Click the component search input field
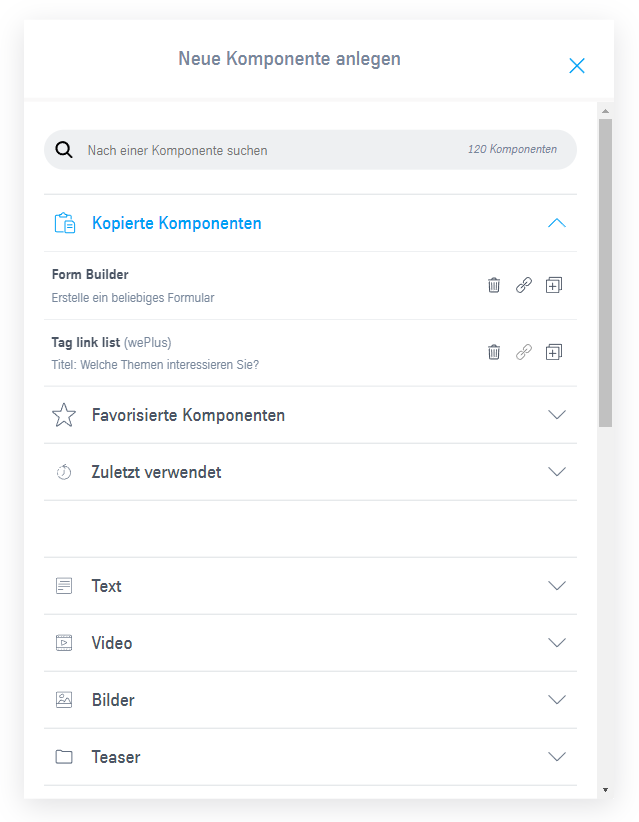This screenshot has width=639, height=822. point(310,150)
